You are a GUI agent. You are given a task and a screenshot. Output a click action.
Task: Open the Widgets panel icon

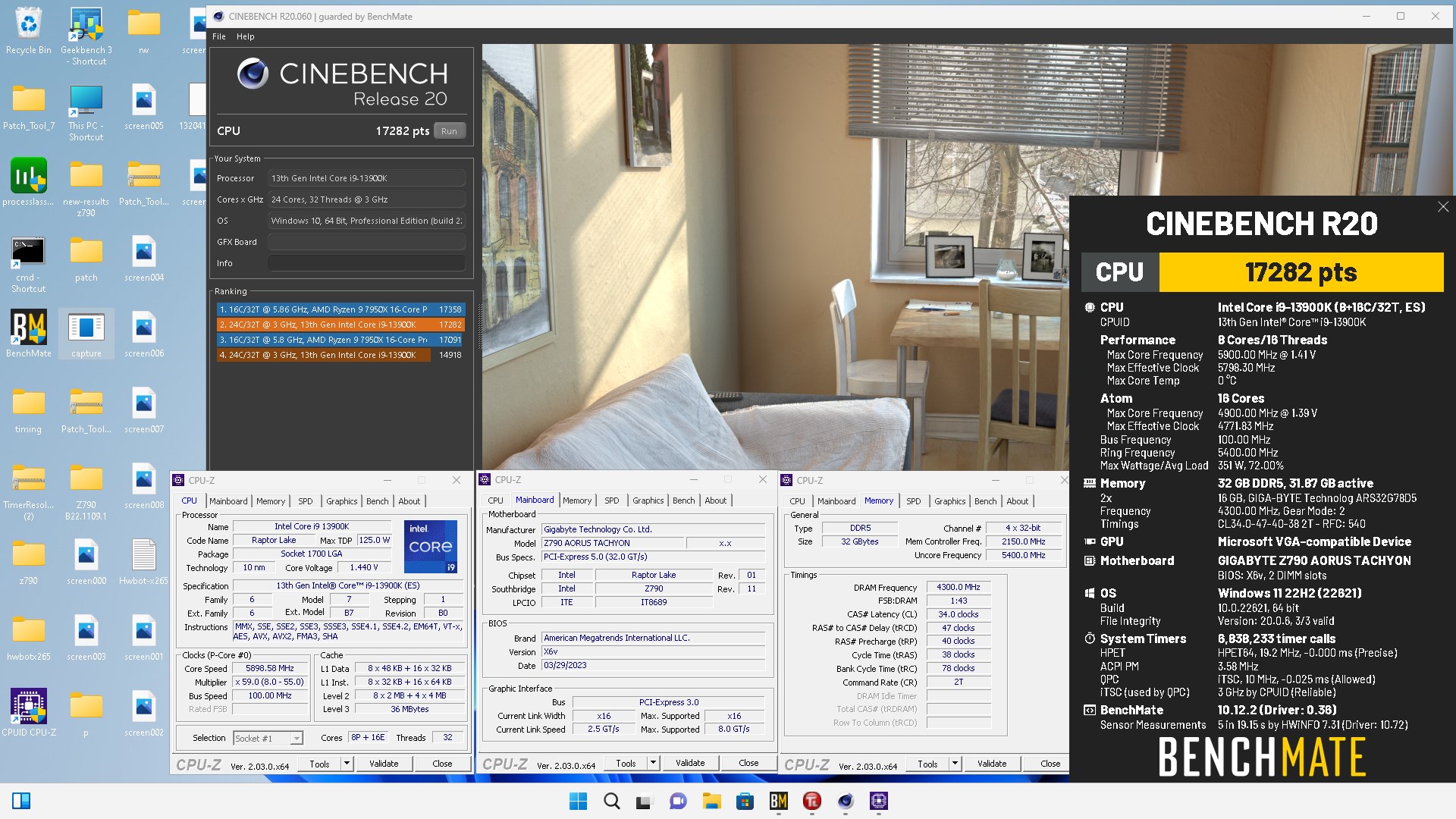(21, 801)
